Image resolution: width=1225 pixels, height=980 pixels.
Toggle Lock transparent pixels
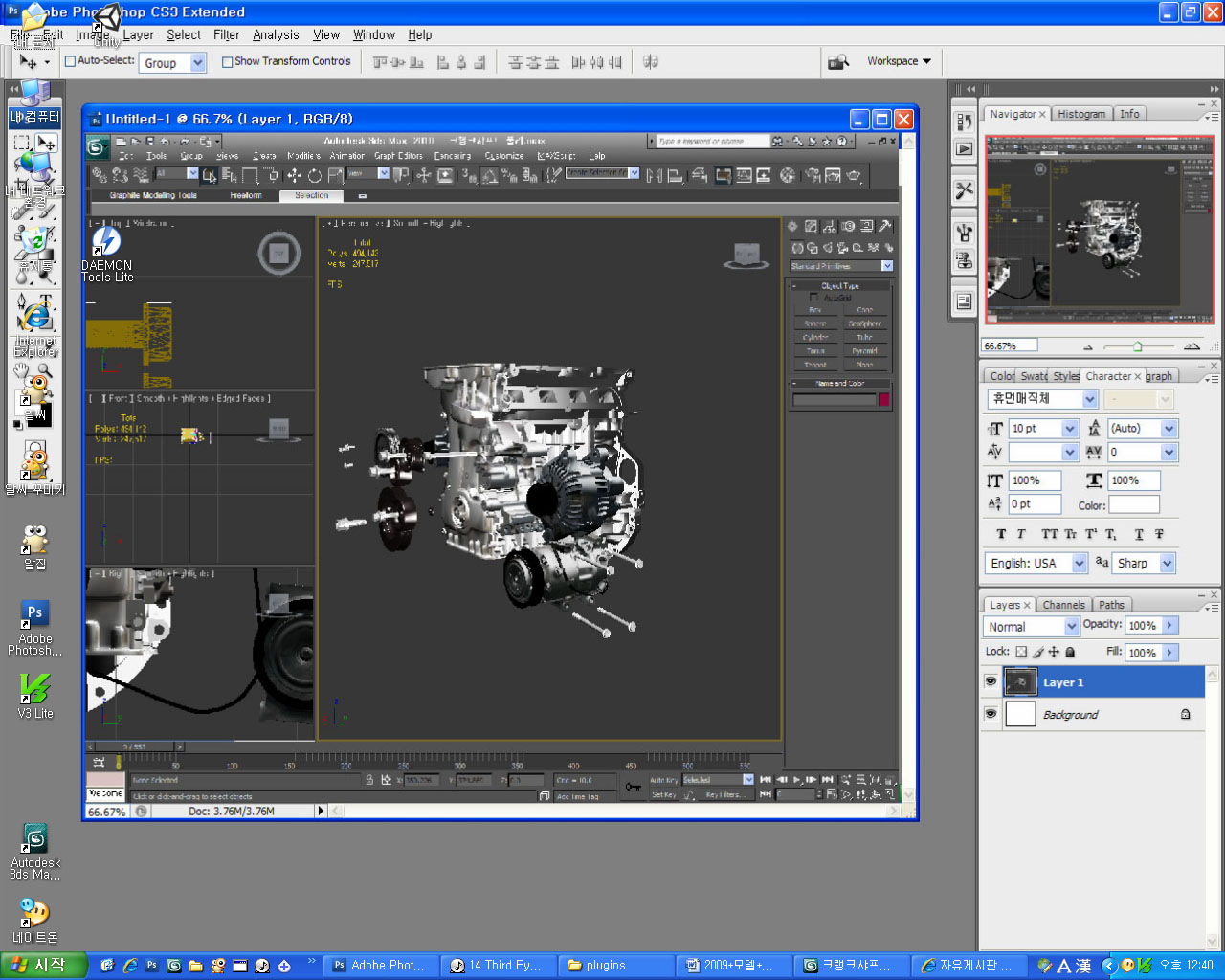[x=1021, y=652]
